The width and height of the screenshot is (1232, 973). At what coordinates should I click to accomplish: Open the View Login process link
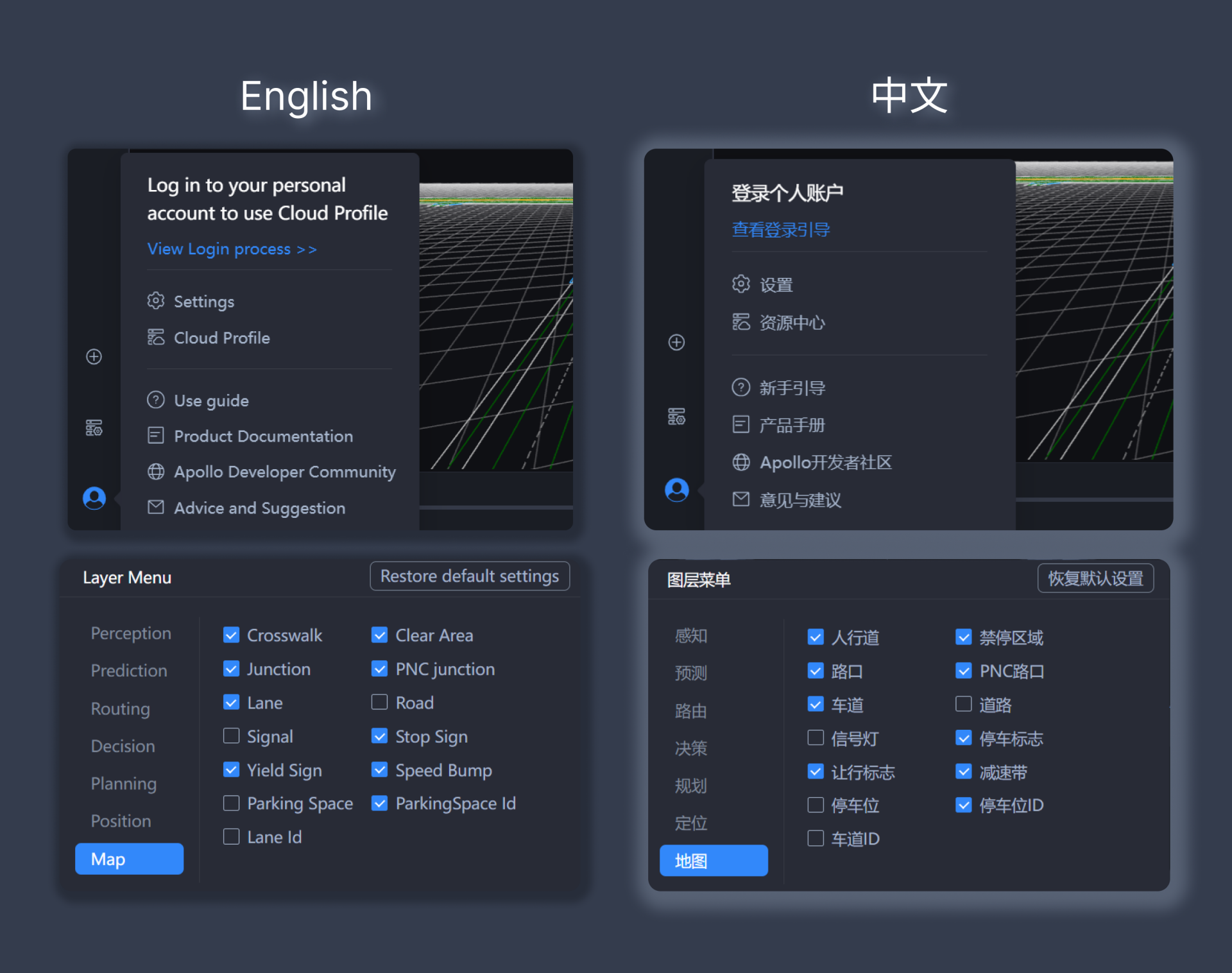[x=232, y=249]
